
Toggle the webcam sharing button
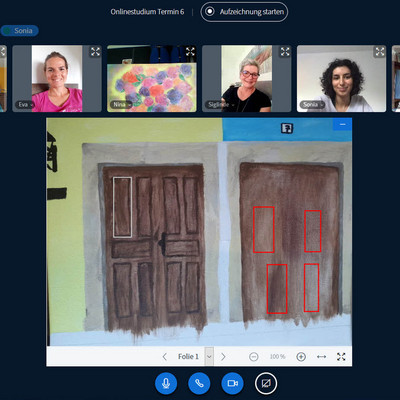coord(232,383)
